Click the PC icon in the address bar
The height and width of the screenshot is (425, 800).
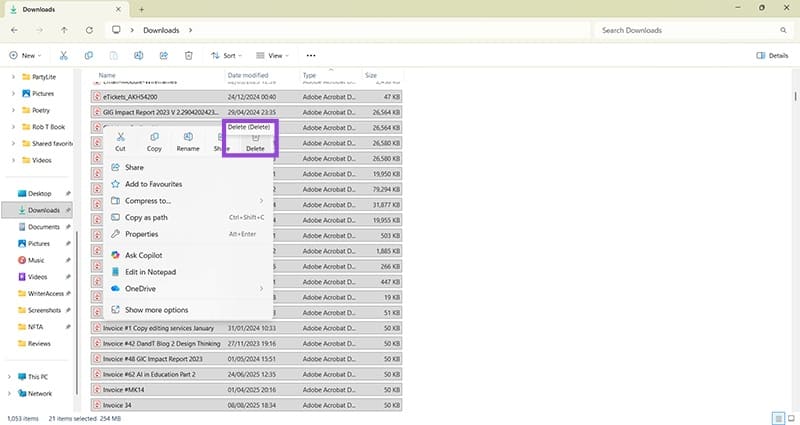click(116, 30)
